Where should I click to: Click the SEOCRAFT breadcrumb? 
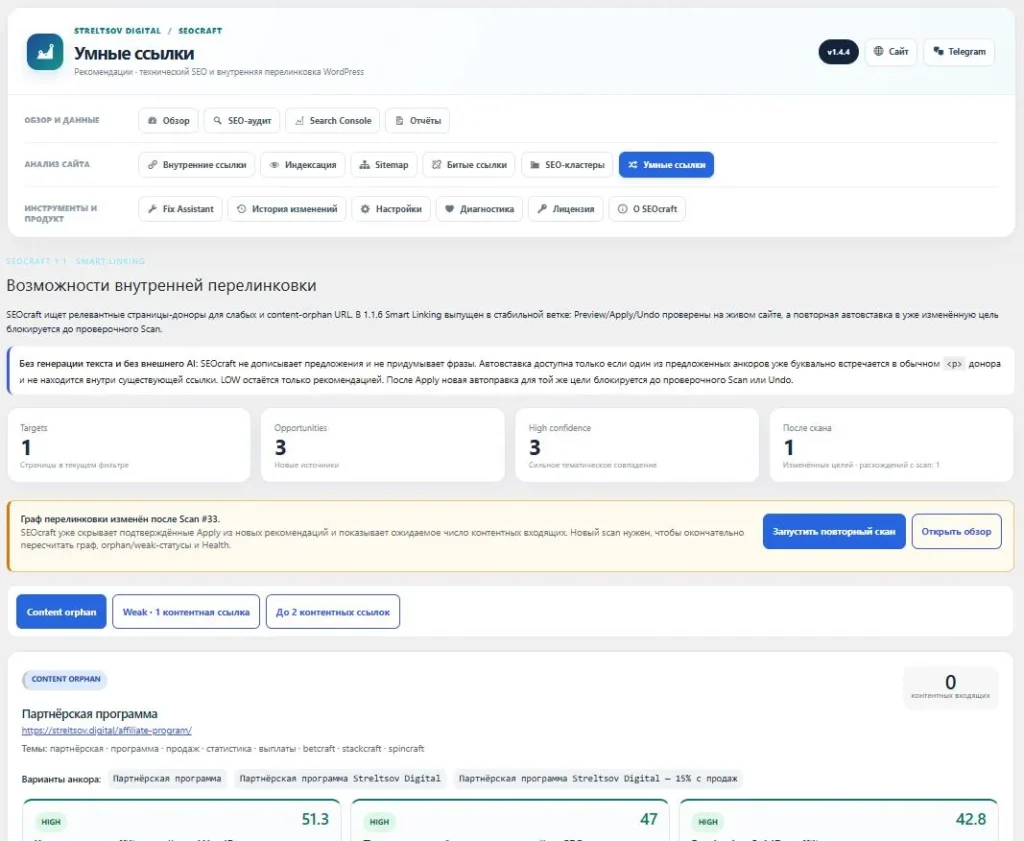pos(200,31)
